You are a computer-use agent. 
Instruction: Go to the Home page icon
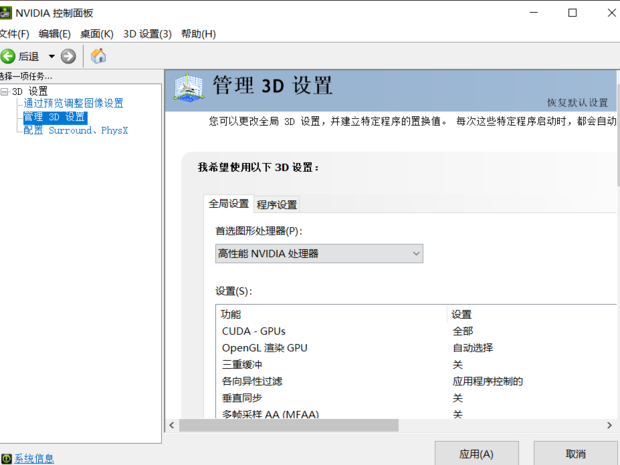tap(98, 56)
